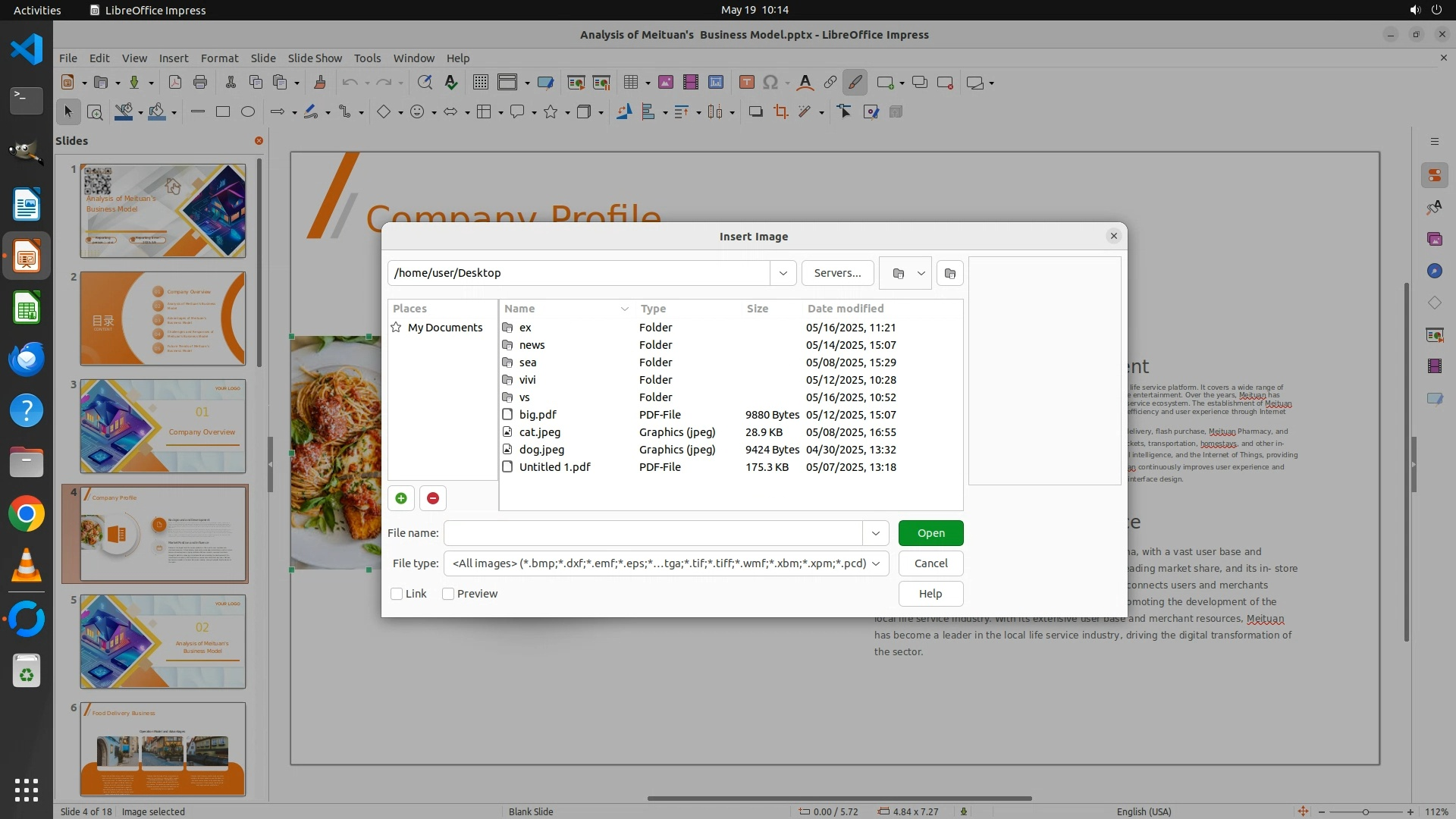Select the Crop image tool
The image size is (1456, 819).
pyautogui.click(x=780, y=112)
